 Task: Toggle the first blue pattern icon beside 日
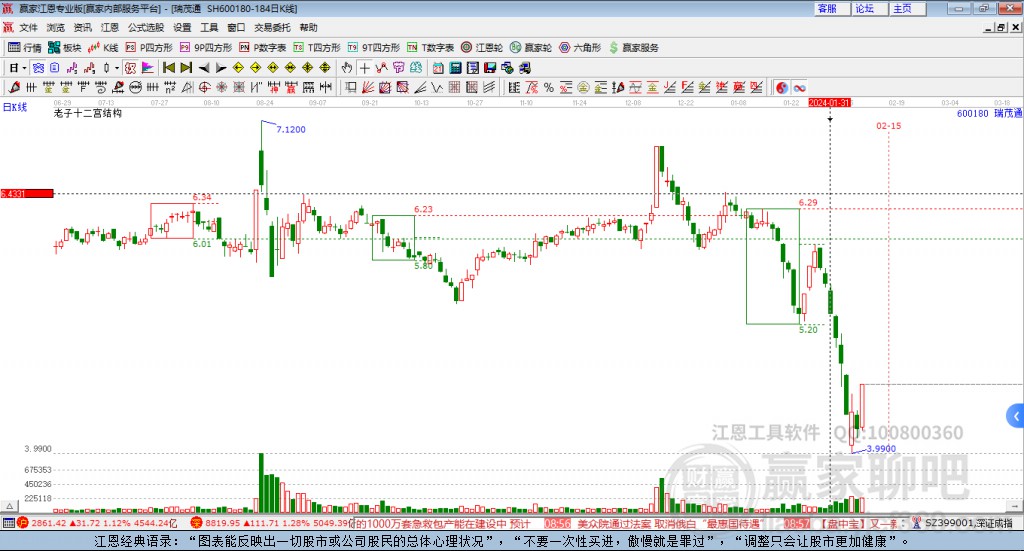coord(39,68)
